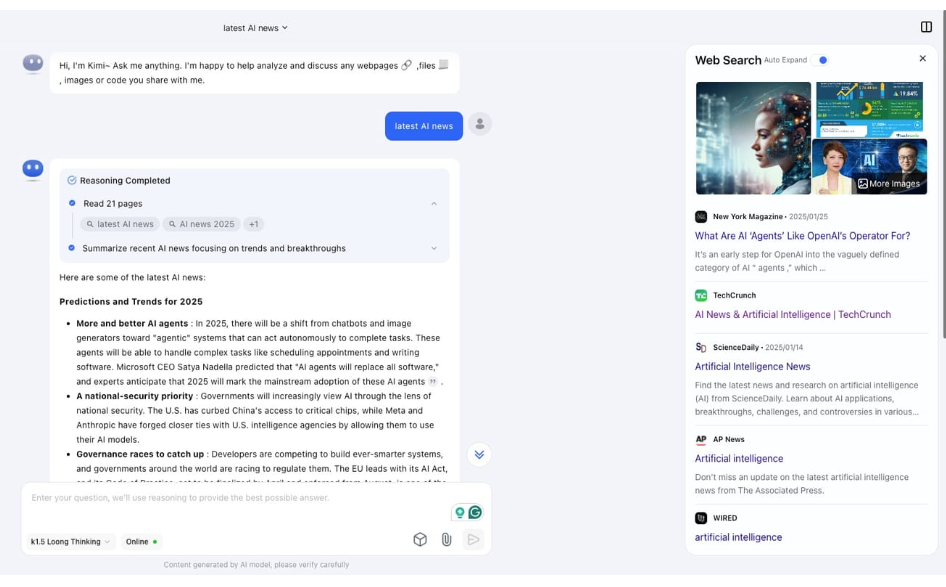The image size is (946, 587).
Task: Click 'Governance races to catch up' text
Action: pyautogui.click(x=140, y=454)
